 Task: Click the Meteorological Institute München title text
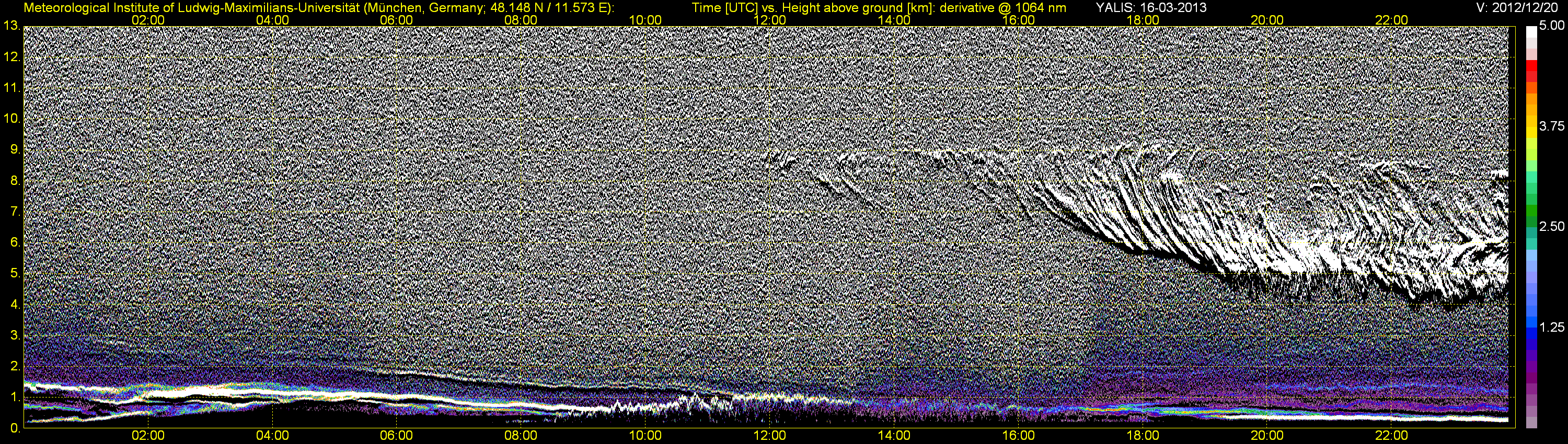click(318, 8)
